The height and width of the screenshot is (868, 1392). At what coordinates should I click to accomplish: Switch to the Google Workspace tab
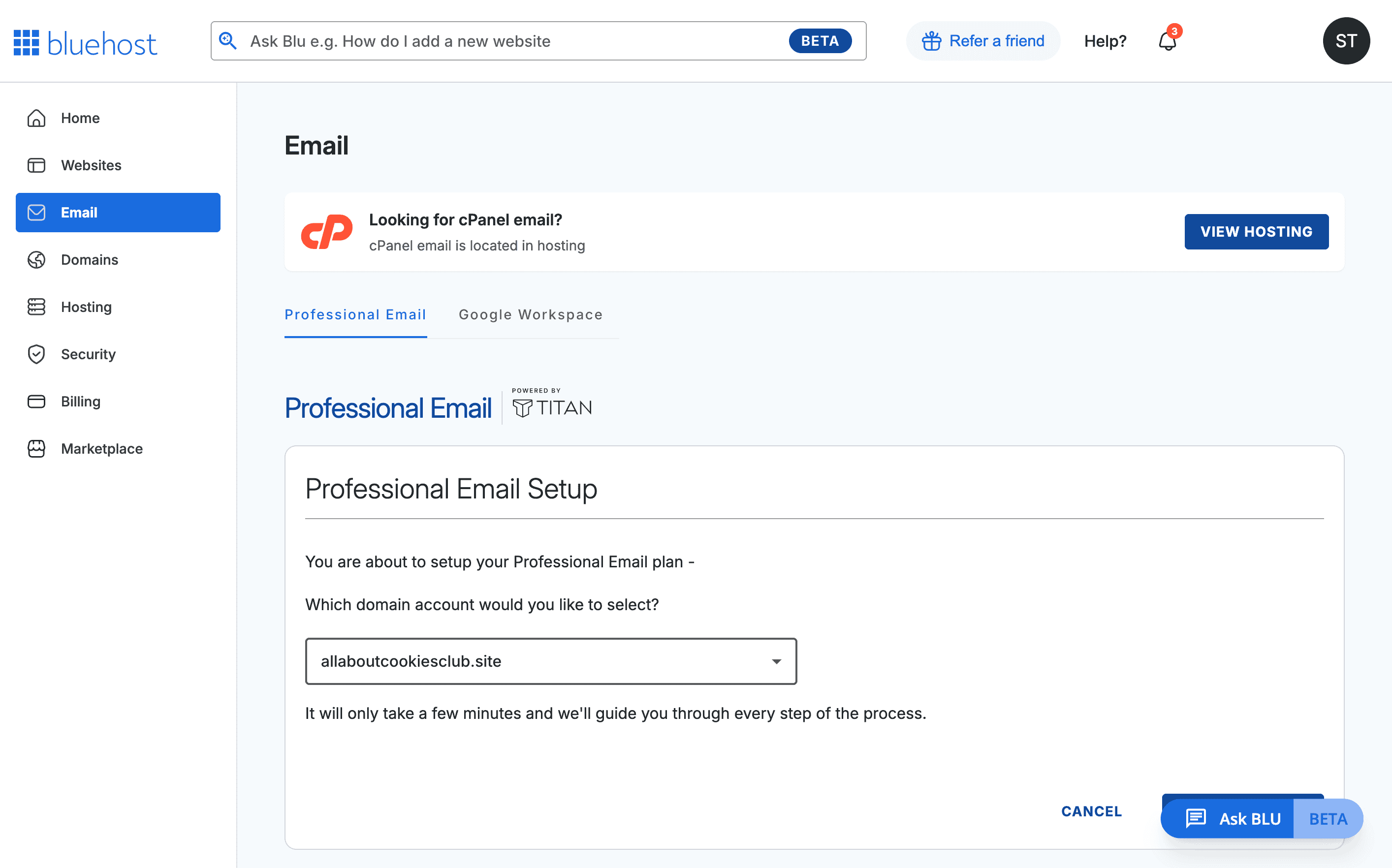click(x=531, y=314)
